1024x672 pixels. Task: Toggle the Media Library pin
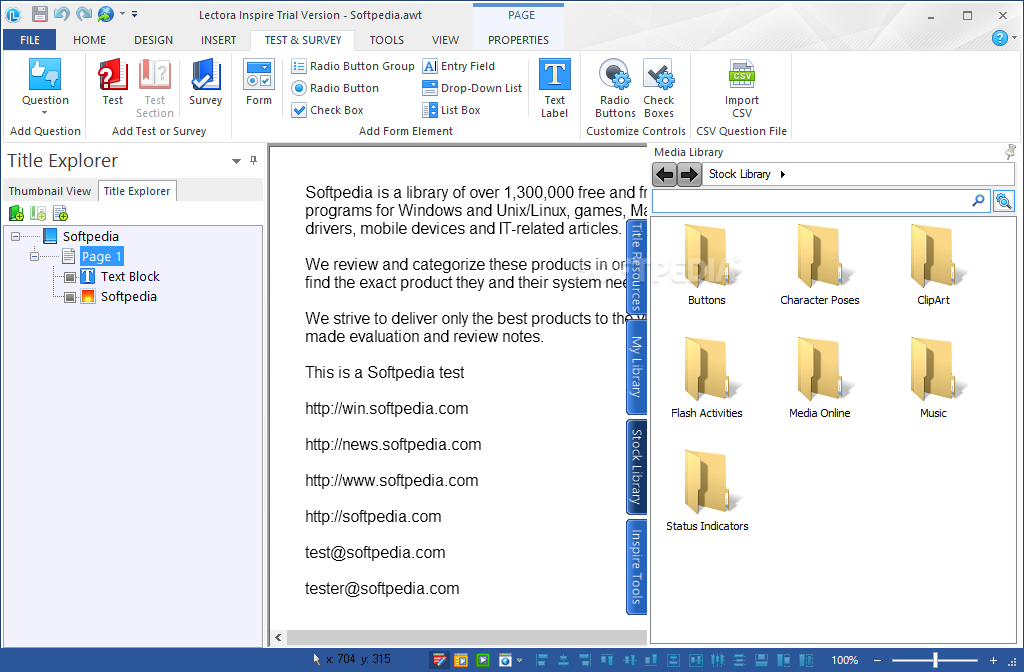(x=1010, y=152)
